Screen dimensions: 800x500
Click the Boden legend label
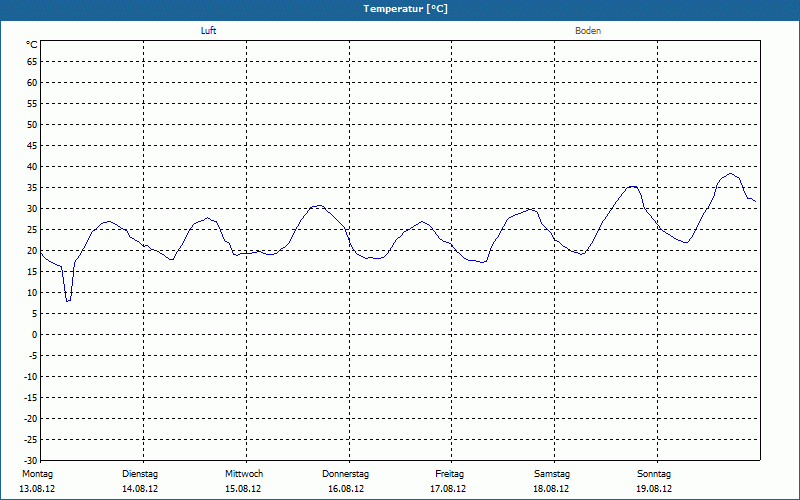(588, 31)
